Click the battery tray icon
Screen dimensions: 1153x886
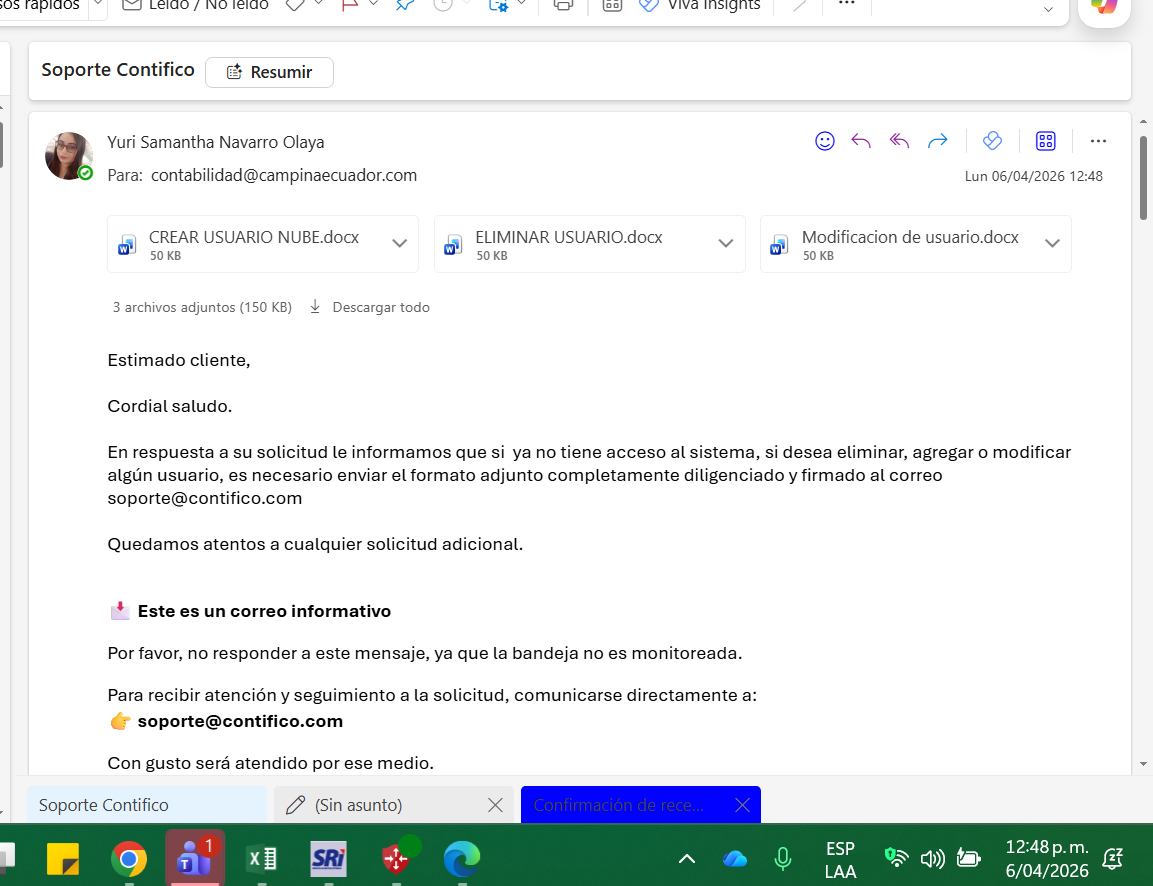click(x=968, y=858)
